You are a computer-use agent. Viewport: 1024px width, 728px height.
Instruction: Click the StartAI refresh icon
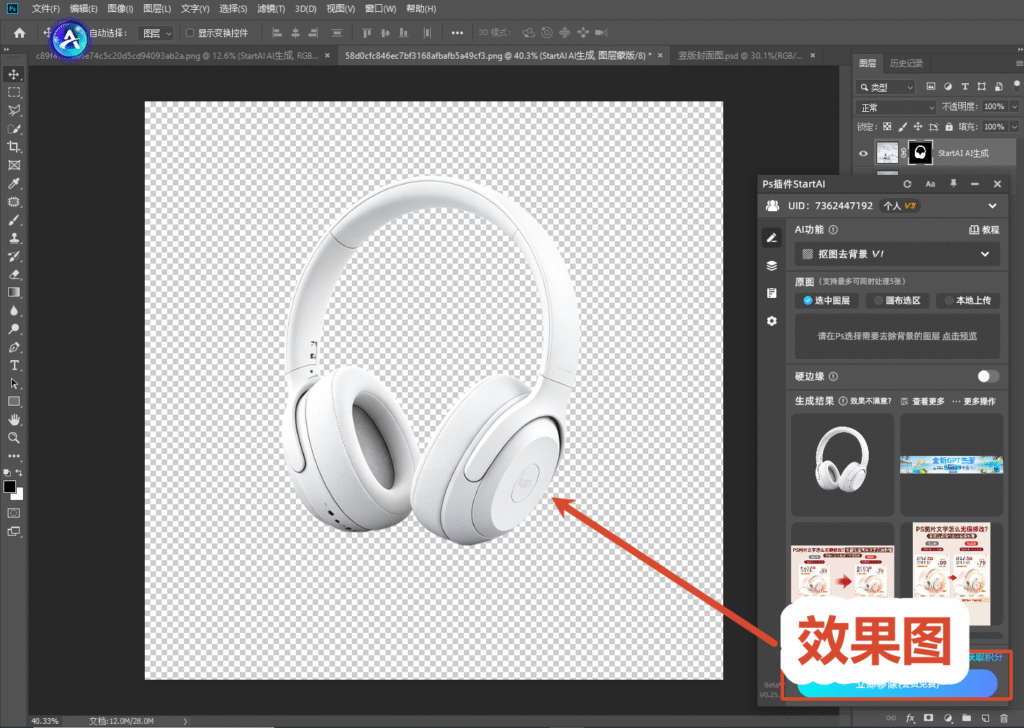coord(907,184)
